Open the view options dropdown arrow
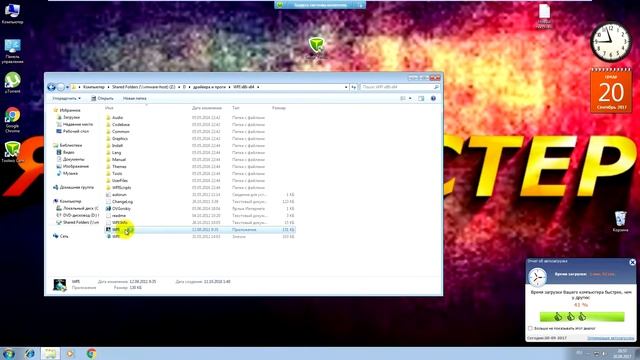Viewport: 640px width, 360px height. click(x=410, y=98)
